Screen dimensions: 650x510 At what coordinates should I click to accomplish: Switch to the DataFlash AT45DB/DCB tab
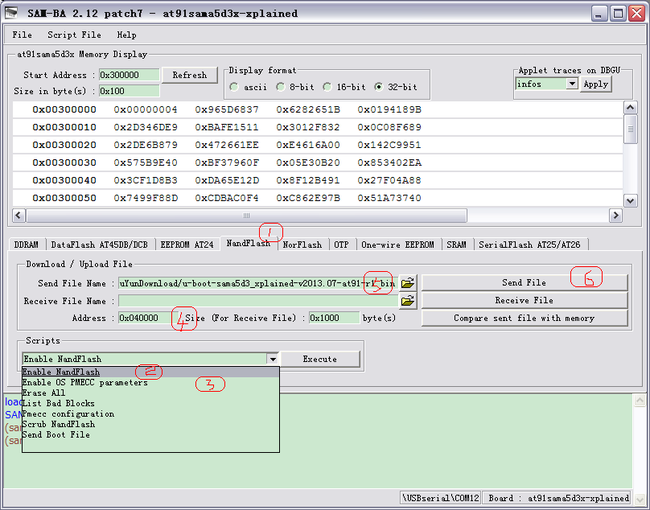tap(99, 245)
